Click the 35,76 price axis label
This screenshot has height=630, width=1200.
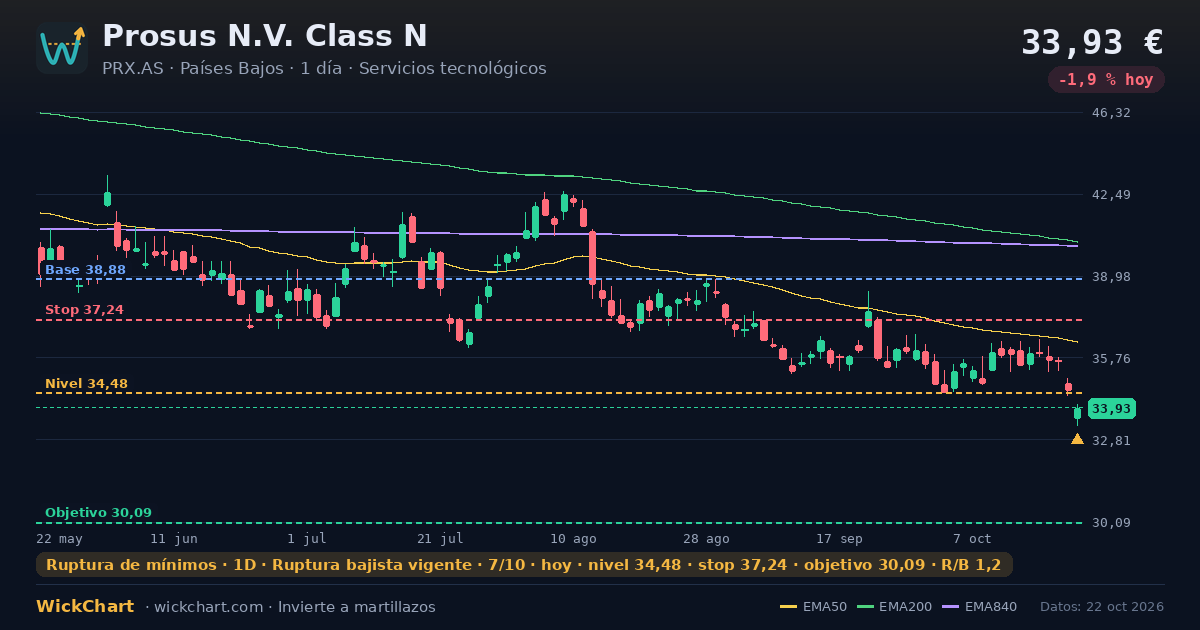[1111, 358]
